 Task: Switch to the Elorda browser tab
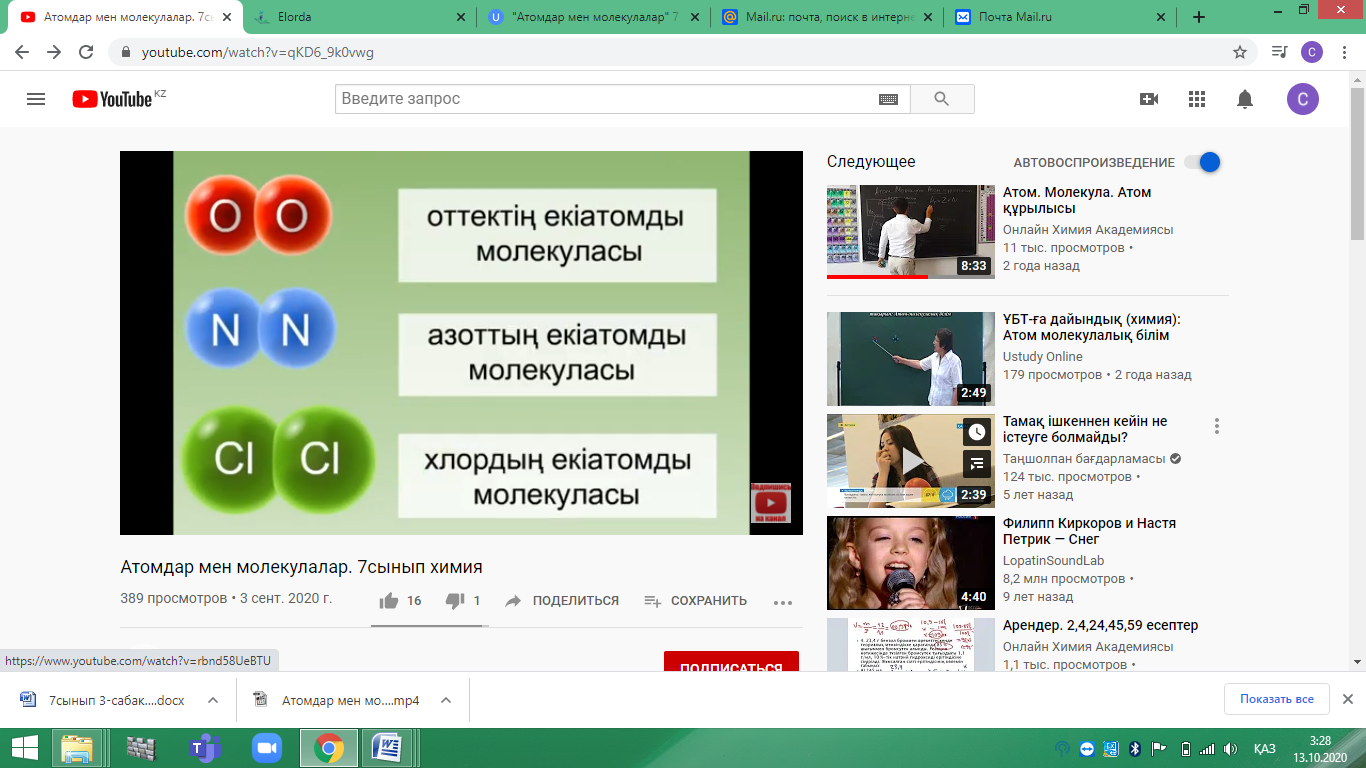355,17
